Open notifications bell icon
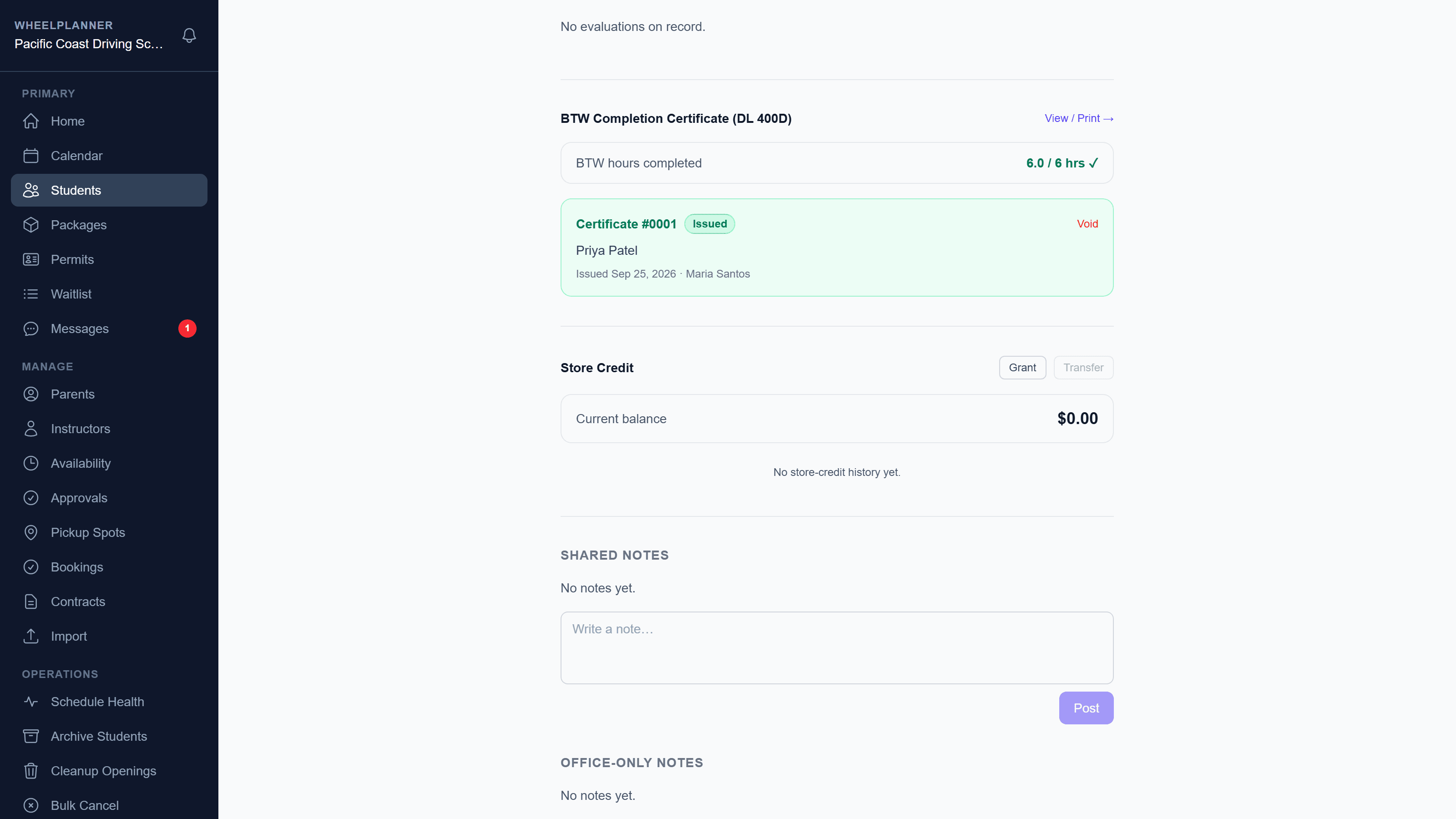 pyautogui.click(x=189, y=35)
